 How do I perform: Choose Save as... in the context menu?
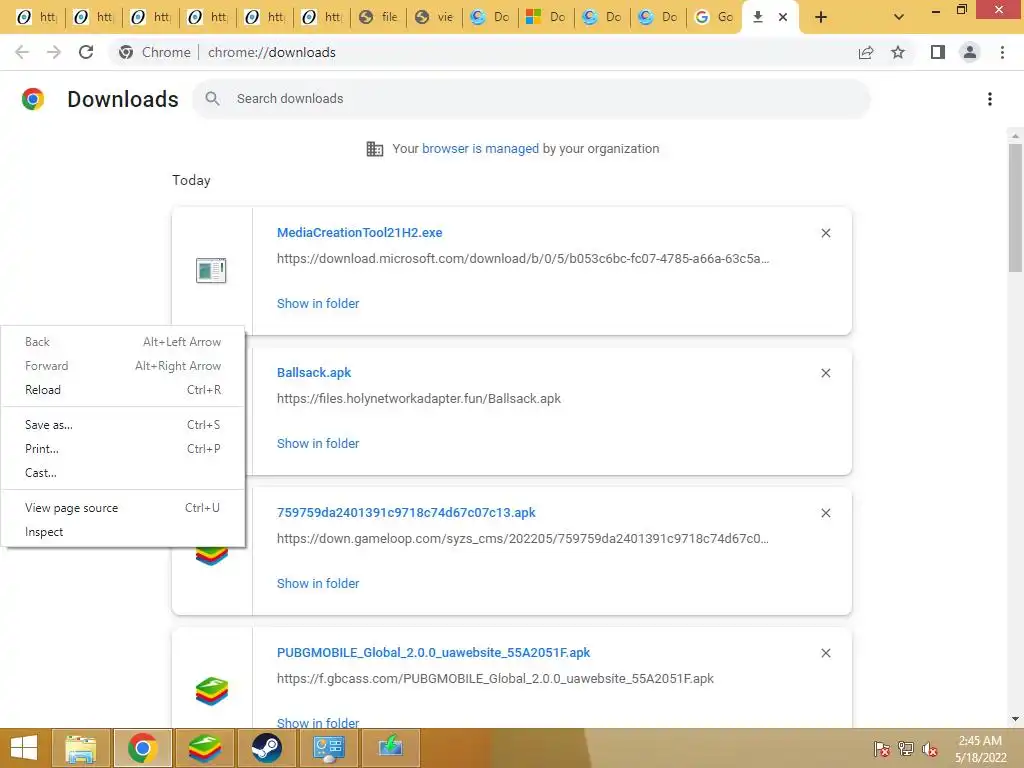[x=123, y=425]
